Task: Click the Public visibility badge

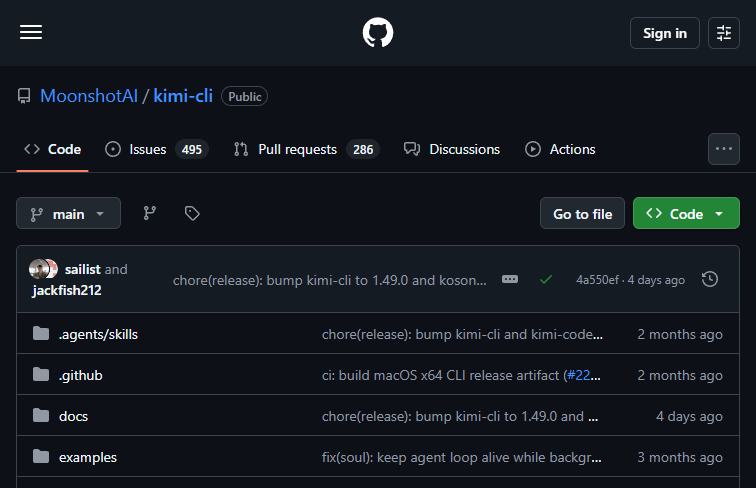Action: tap(244, 96)
